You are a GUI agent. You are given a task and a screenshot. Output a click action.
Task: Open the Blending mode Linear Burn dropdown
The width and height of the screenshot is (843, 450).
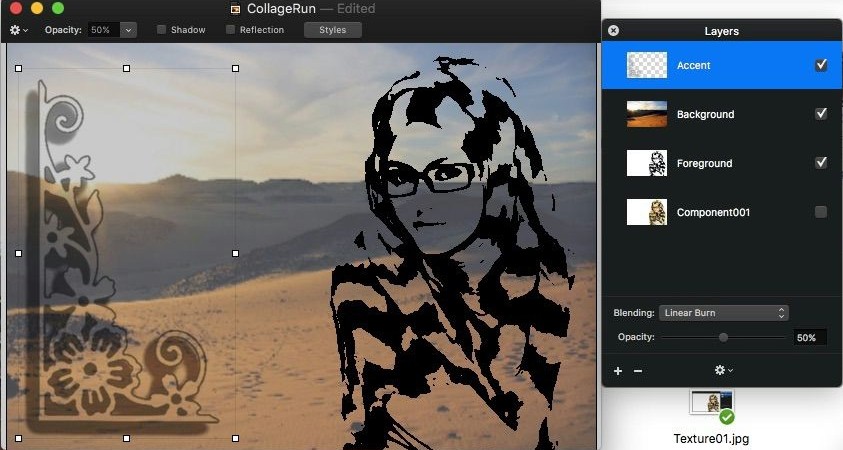724,313
